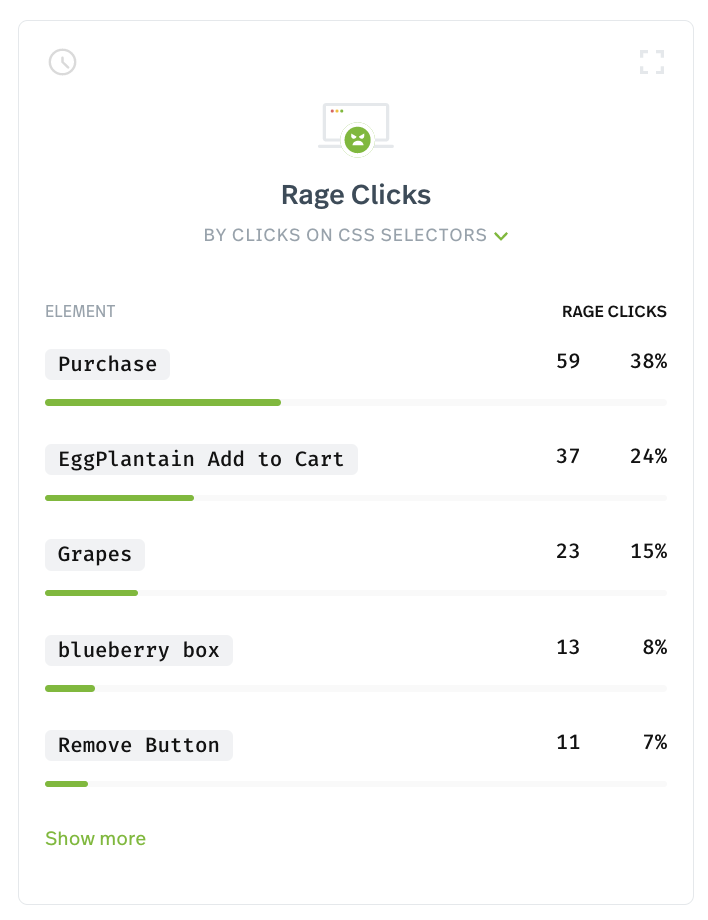Click the green chevron beside CSS selectors
This screenshot has width=708, height=920.
point(501,236)
